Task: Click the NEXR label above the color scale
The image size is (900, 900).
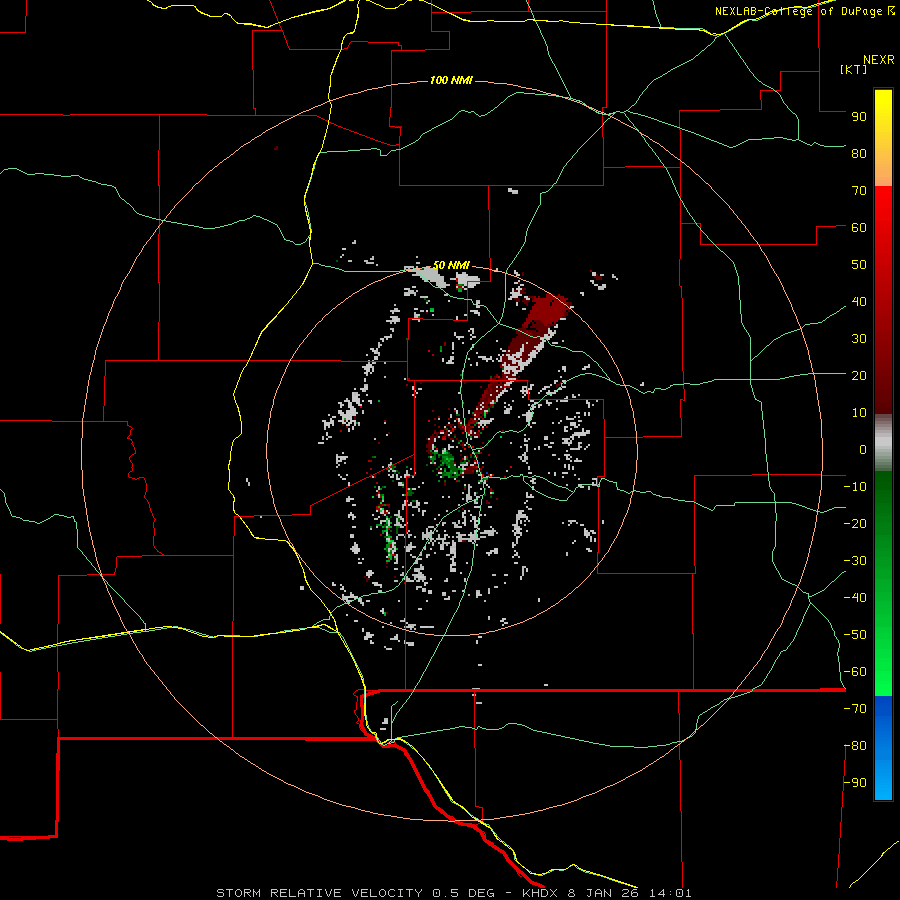Action: click(879, 60)
